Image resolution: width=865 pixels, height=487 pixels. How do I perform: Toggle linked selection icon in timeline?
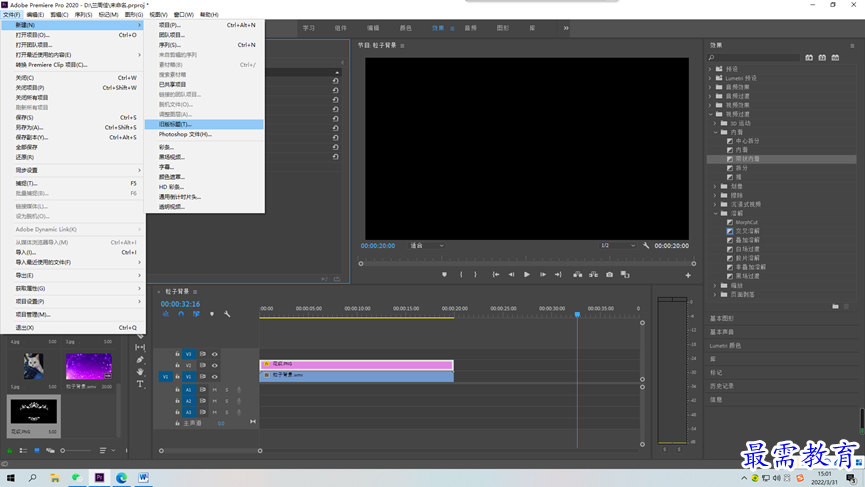click(196, 314)
